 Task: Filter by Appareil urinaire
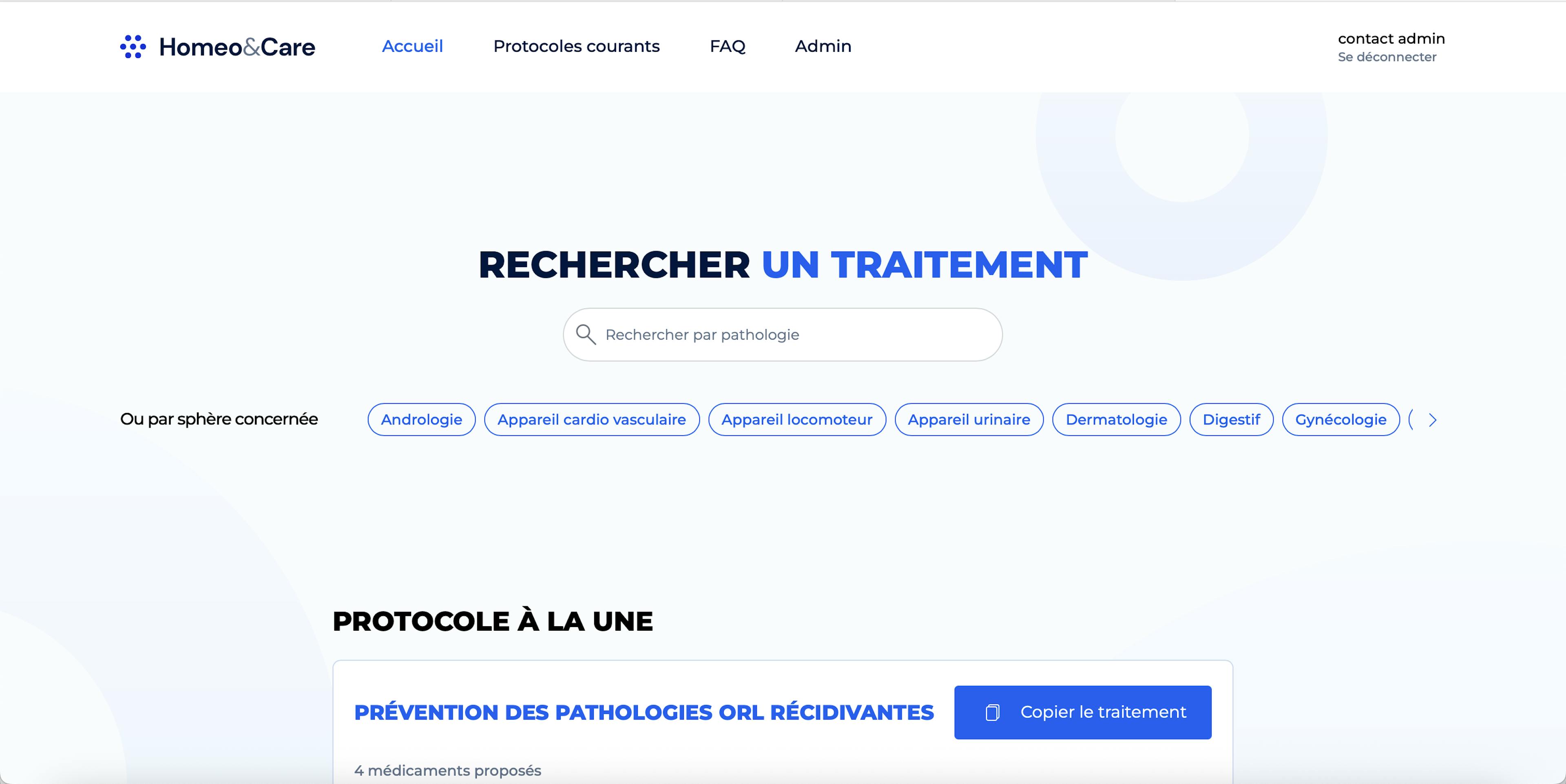969,420
